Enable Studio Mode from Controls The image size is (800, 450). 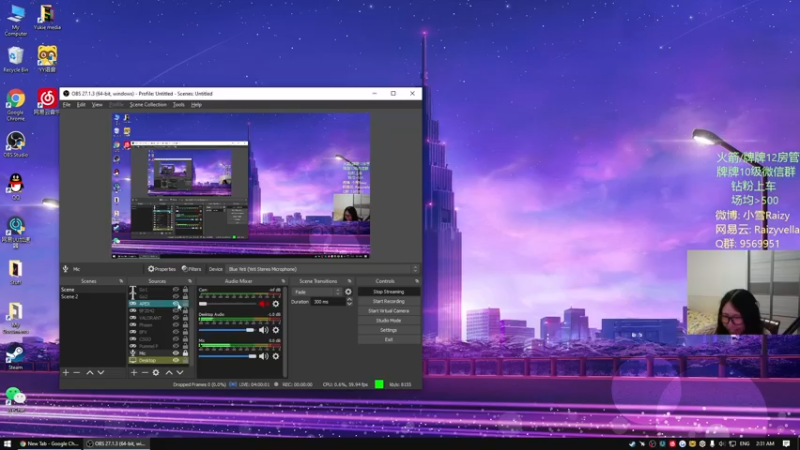tap(389, 320)
